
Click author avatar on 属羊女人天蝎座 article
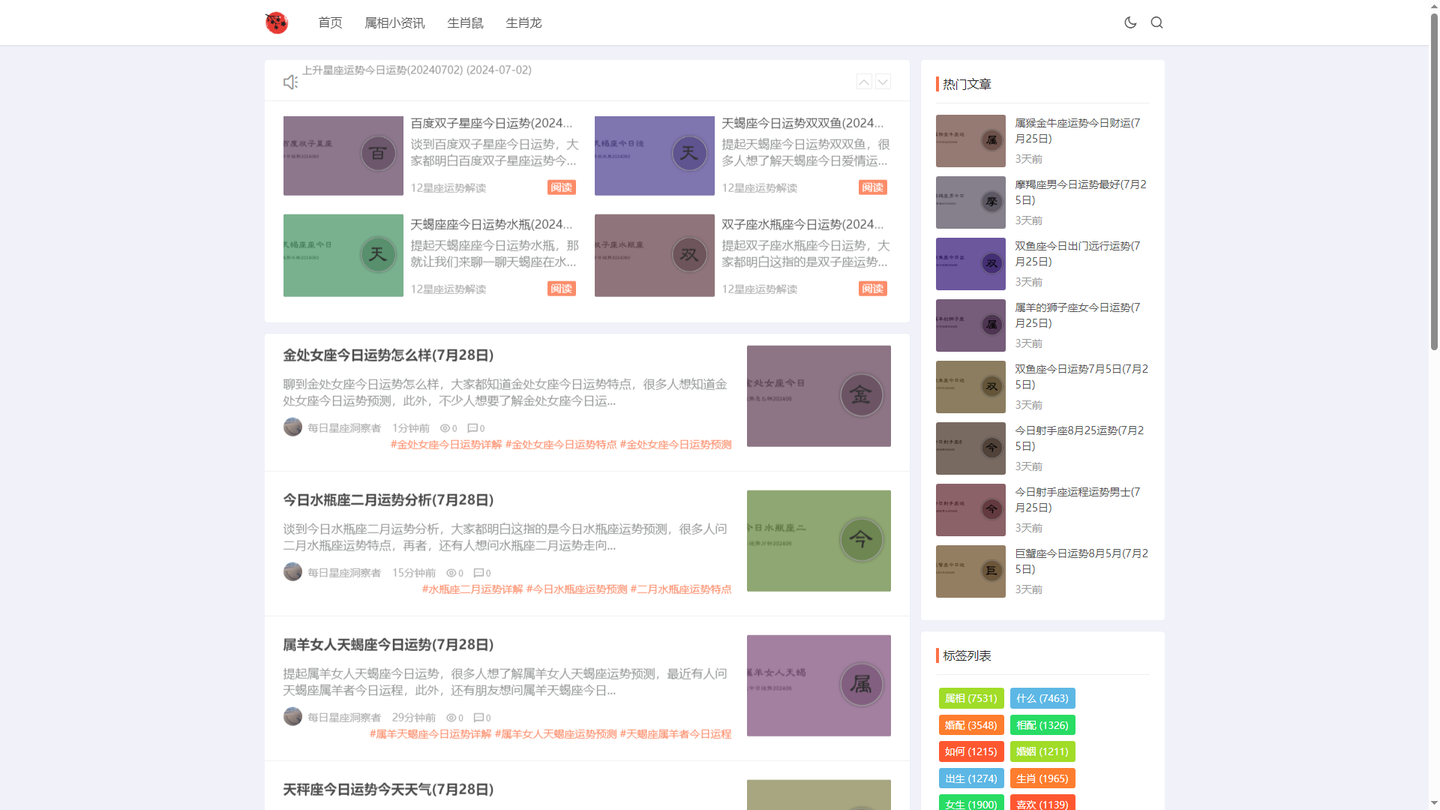click(x=293, y=717)
